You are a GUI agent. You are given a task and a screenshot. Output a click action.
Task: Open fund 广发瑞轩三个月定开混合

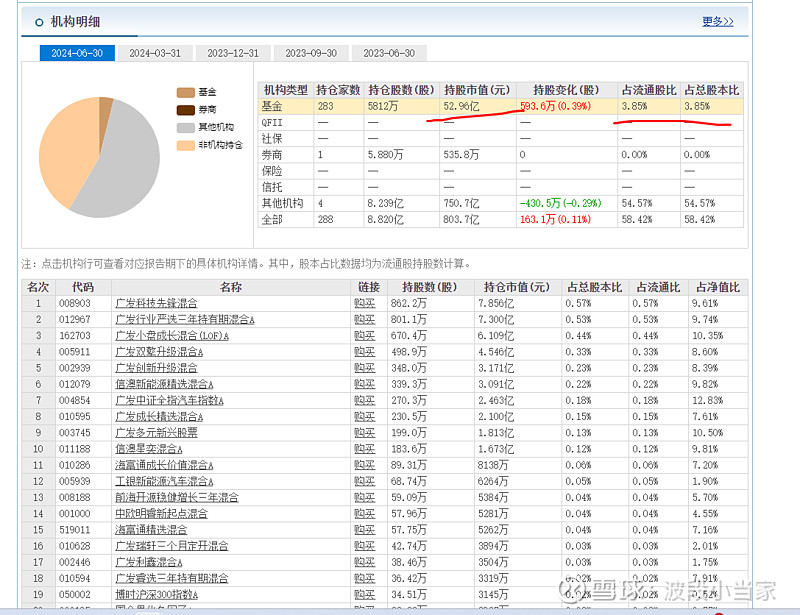(172, 546)
